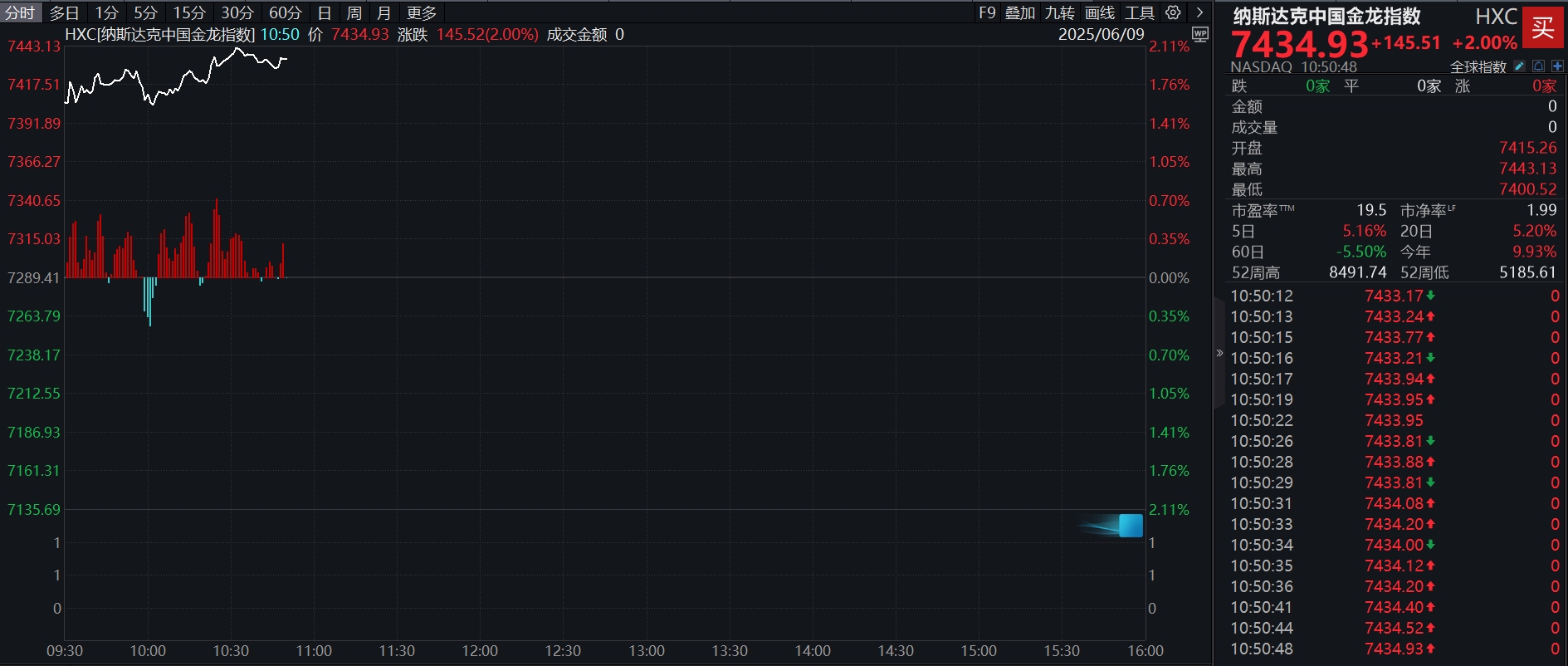Click the 最高 value 7443.13 in quote panel
The width and height of the screenshot is (1568, 666).
(1527, 169)
